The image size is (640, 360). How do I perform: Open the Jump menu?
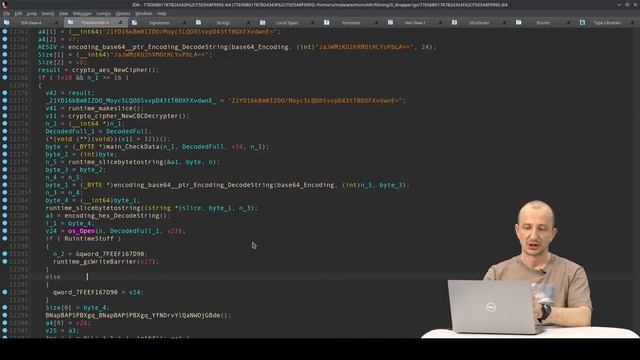pyautogui.click(x=31, y=13)
